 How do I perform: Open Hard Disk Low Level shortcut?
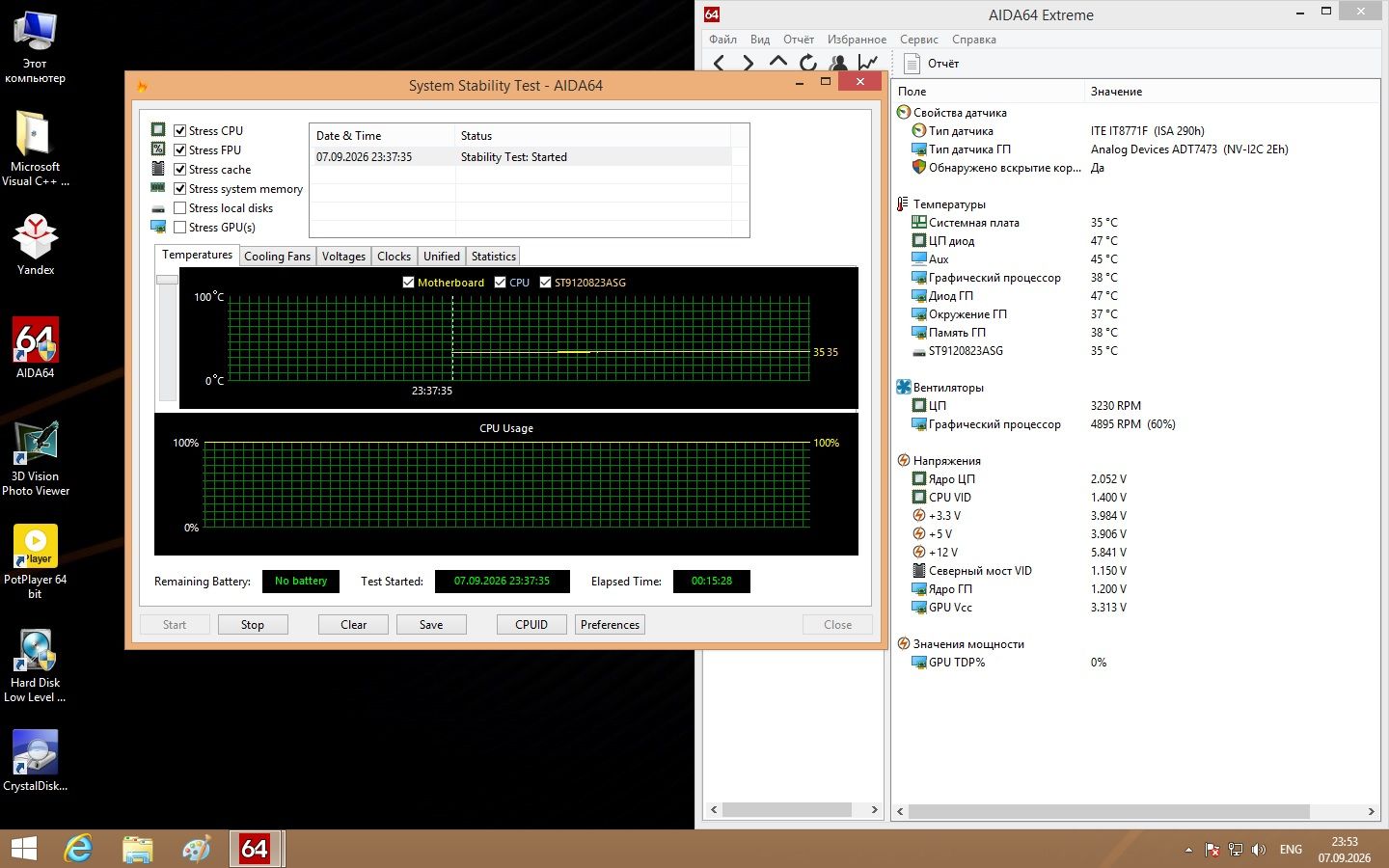36,665
